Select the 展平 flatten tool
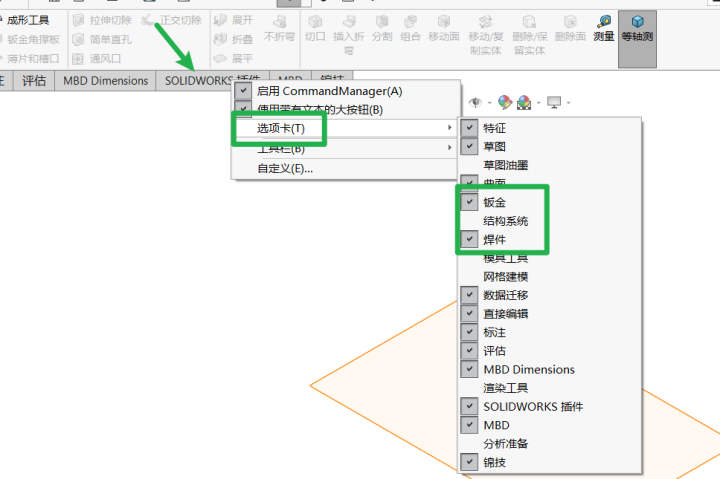 [x=234, y=59]
